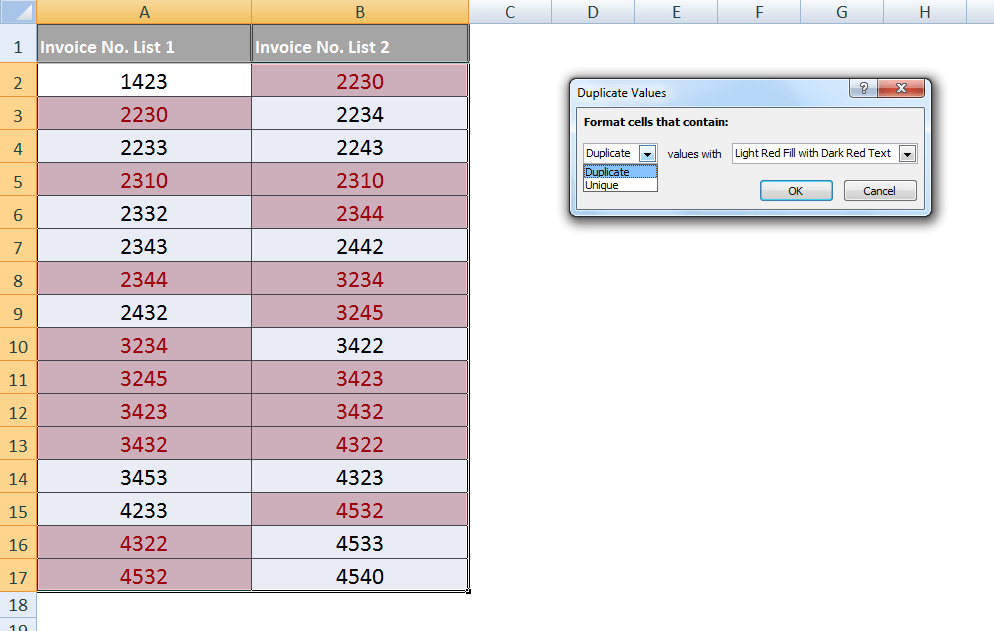Select highlighted cell B2 with 2230

[x=360, y=81]
